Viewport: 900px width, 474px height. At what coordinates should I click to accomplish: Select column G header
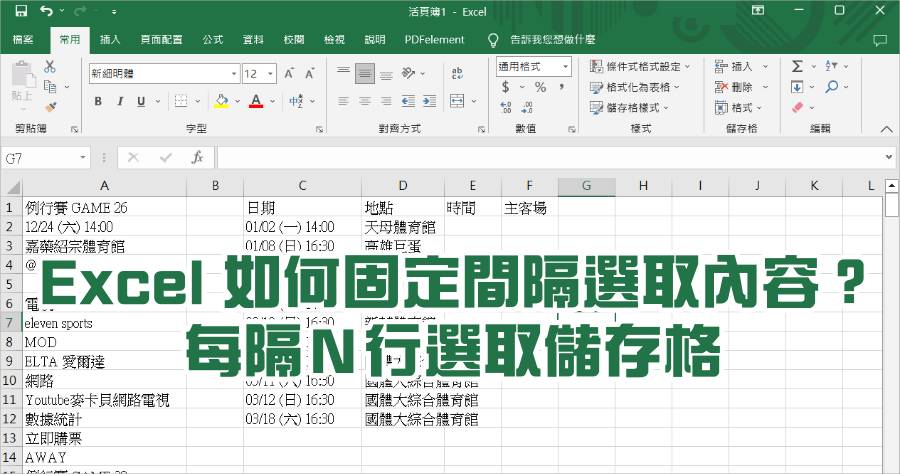tap(586, 186)
